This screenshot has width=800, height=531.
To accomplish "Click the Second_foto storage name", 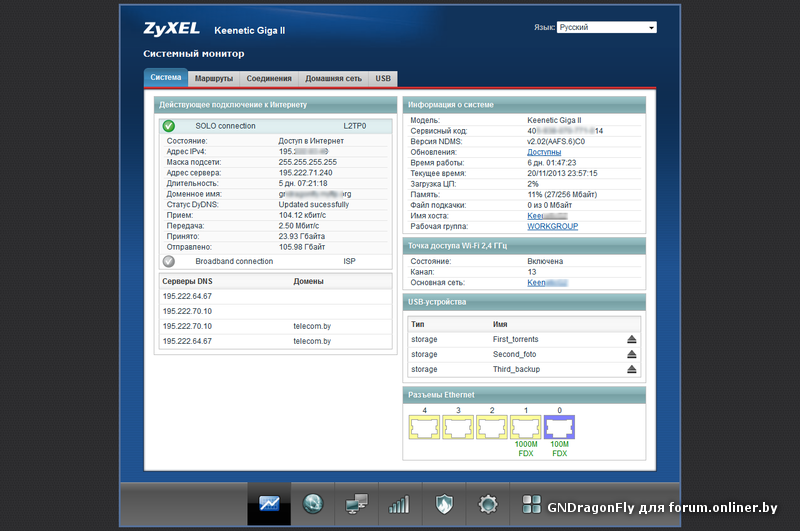I will [514, 354].
